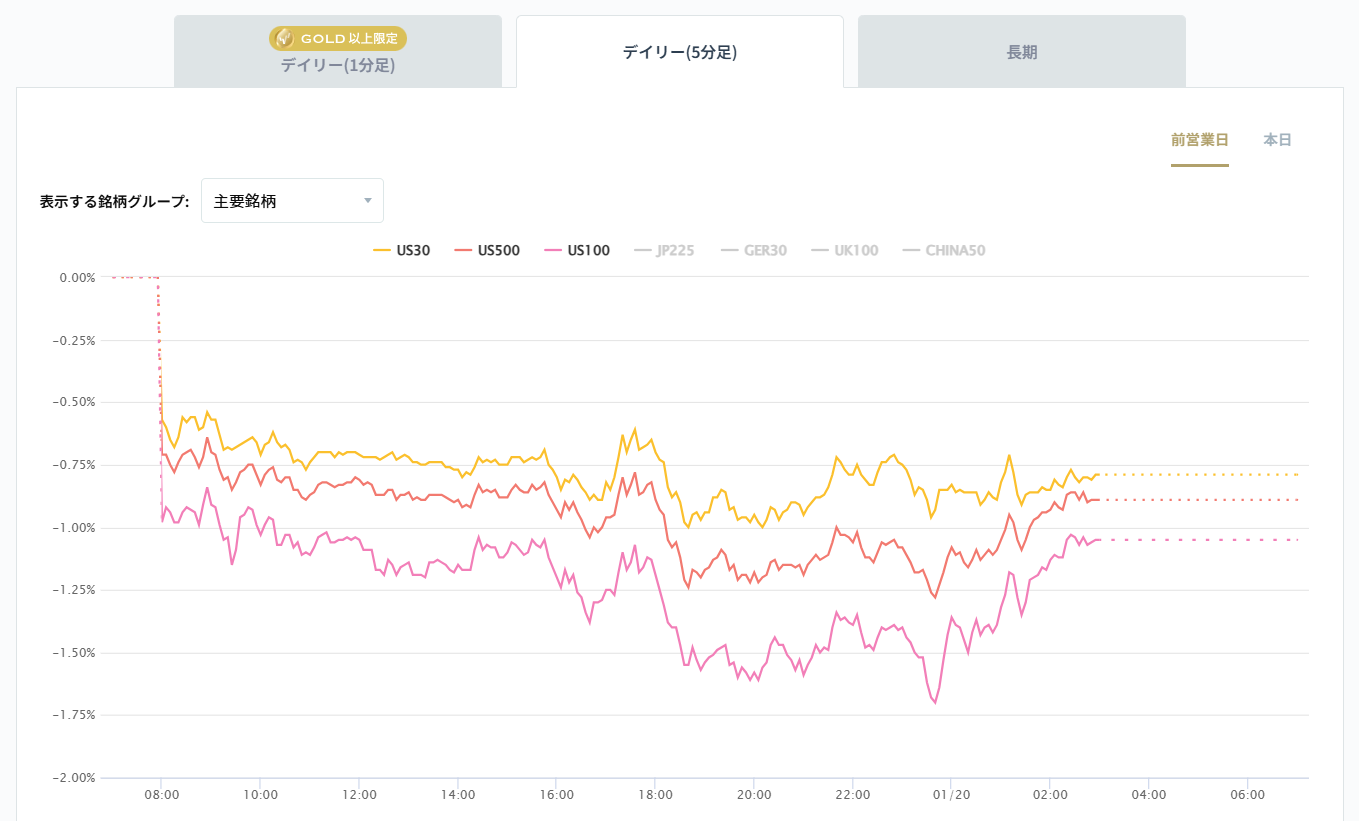Select the orange US500 color marker
The height and width of the screenshot is (821, 1359).
(465, 250)
